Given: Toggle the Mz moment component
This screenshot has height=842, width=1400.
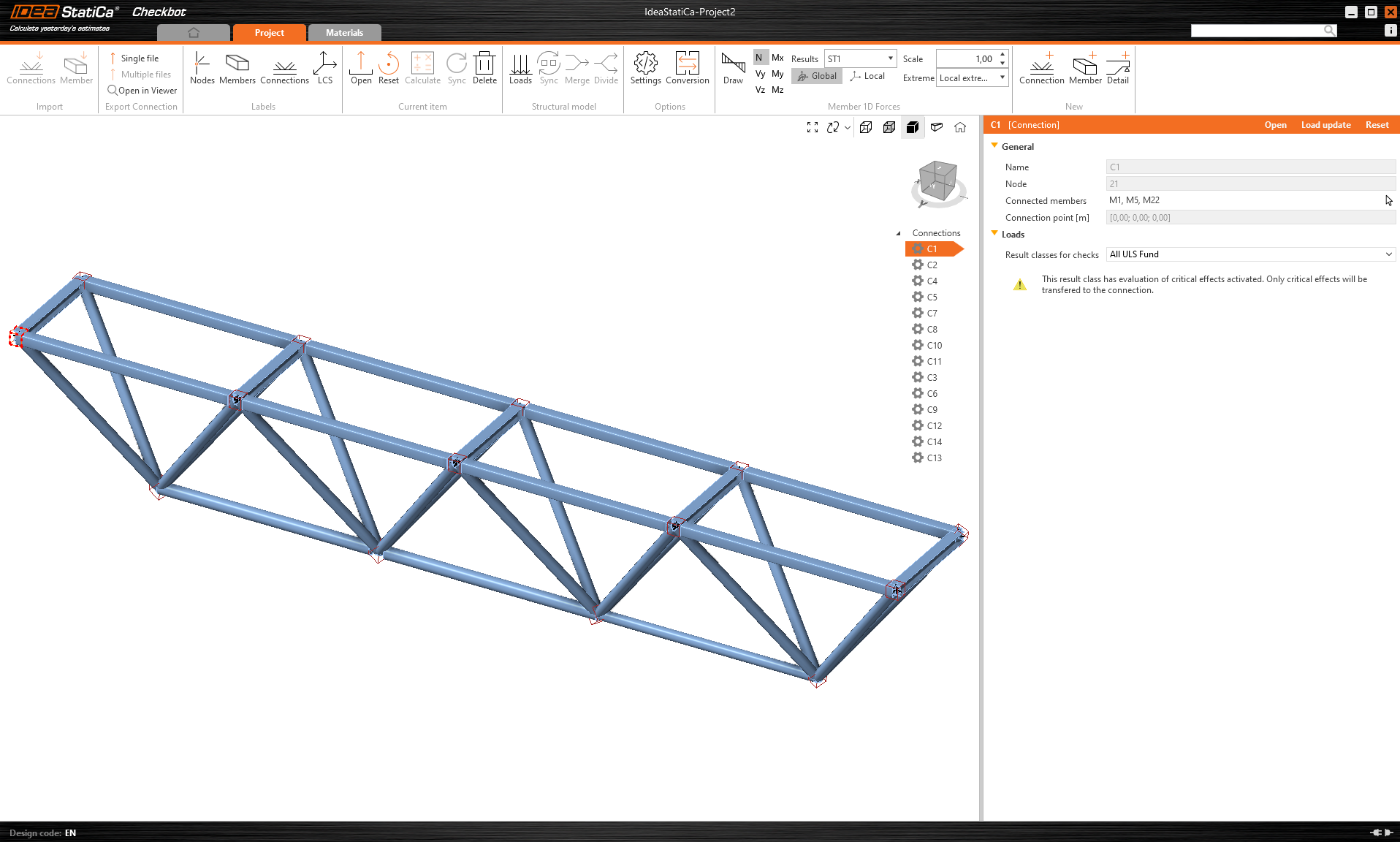Looking at the screenshot, I should [x=777, y=90].
